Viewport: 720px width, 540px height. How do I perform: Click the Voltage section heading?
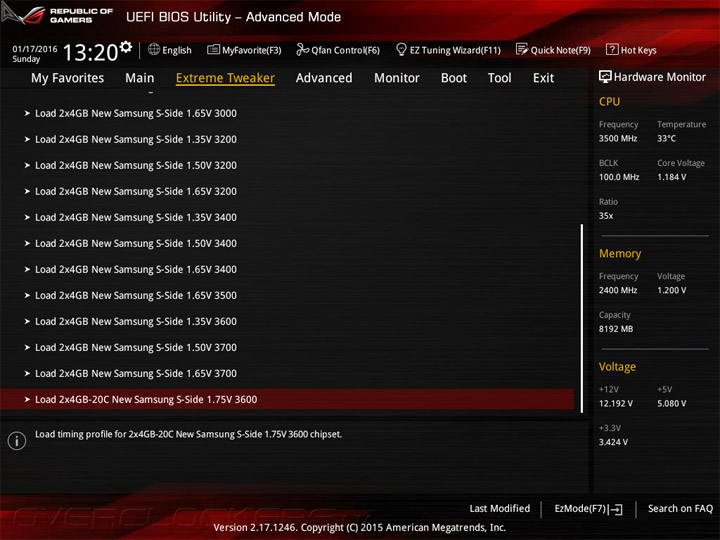[x=617, y=367]
